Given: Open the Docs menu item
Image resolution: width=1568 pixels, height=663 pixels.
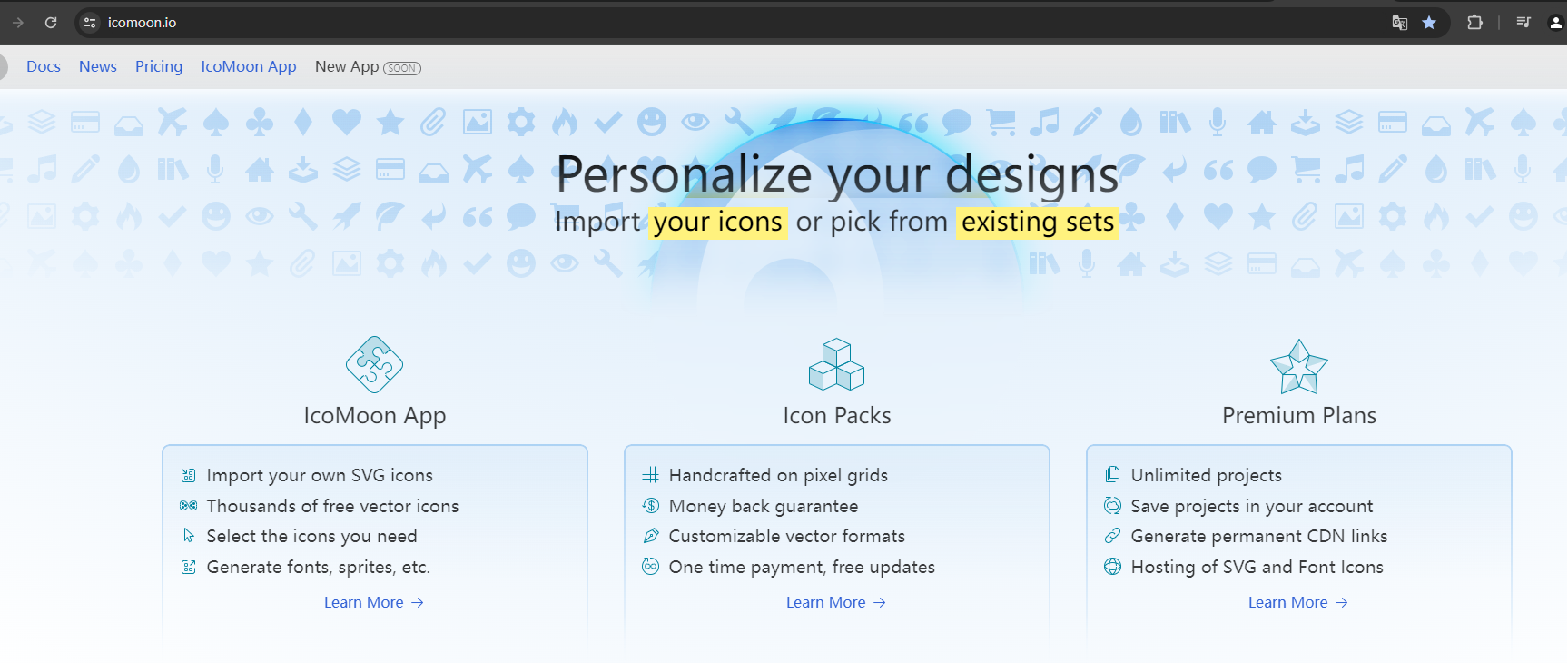Looking at the screenshot, I should (44, 66).
